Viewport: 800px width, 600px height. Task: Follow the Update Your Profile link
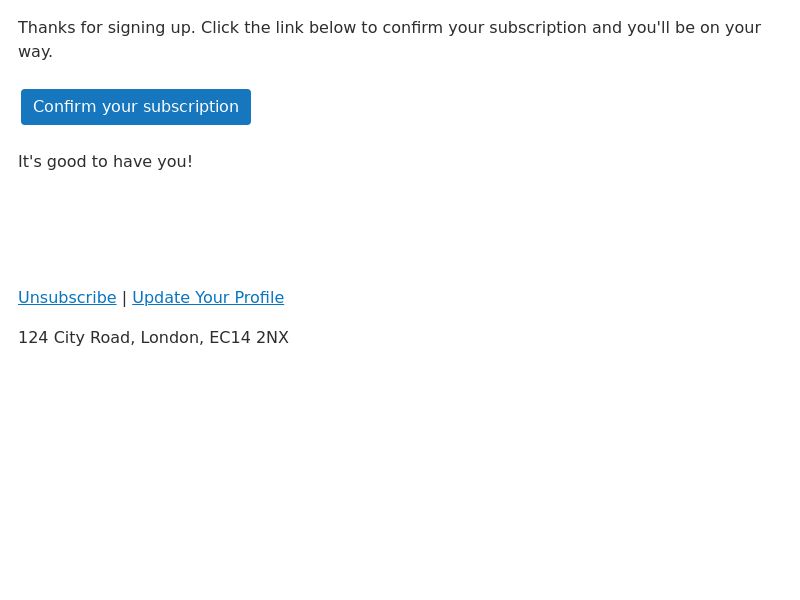[208, 297]
